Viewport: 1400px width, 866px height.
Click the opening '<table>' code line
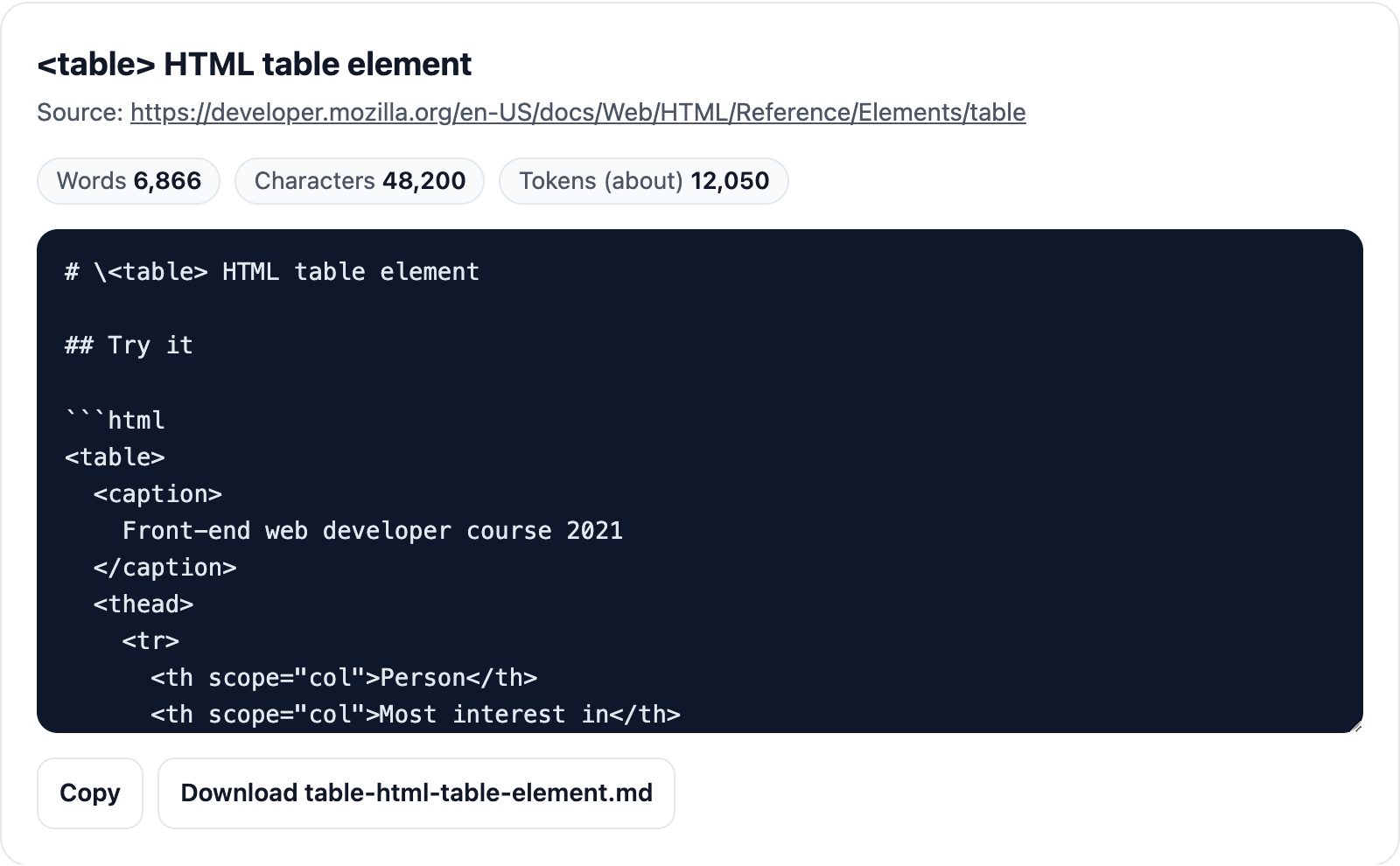pyautogui.click(x=115, y=457)
